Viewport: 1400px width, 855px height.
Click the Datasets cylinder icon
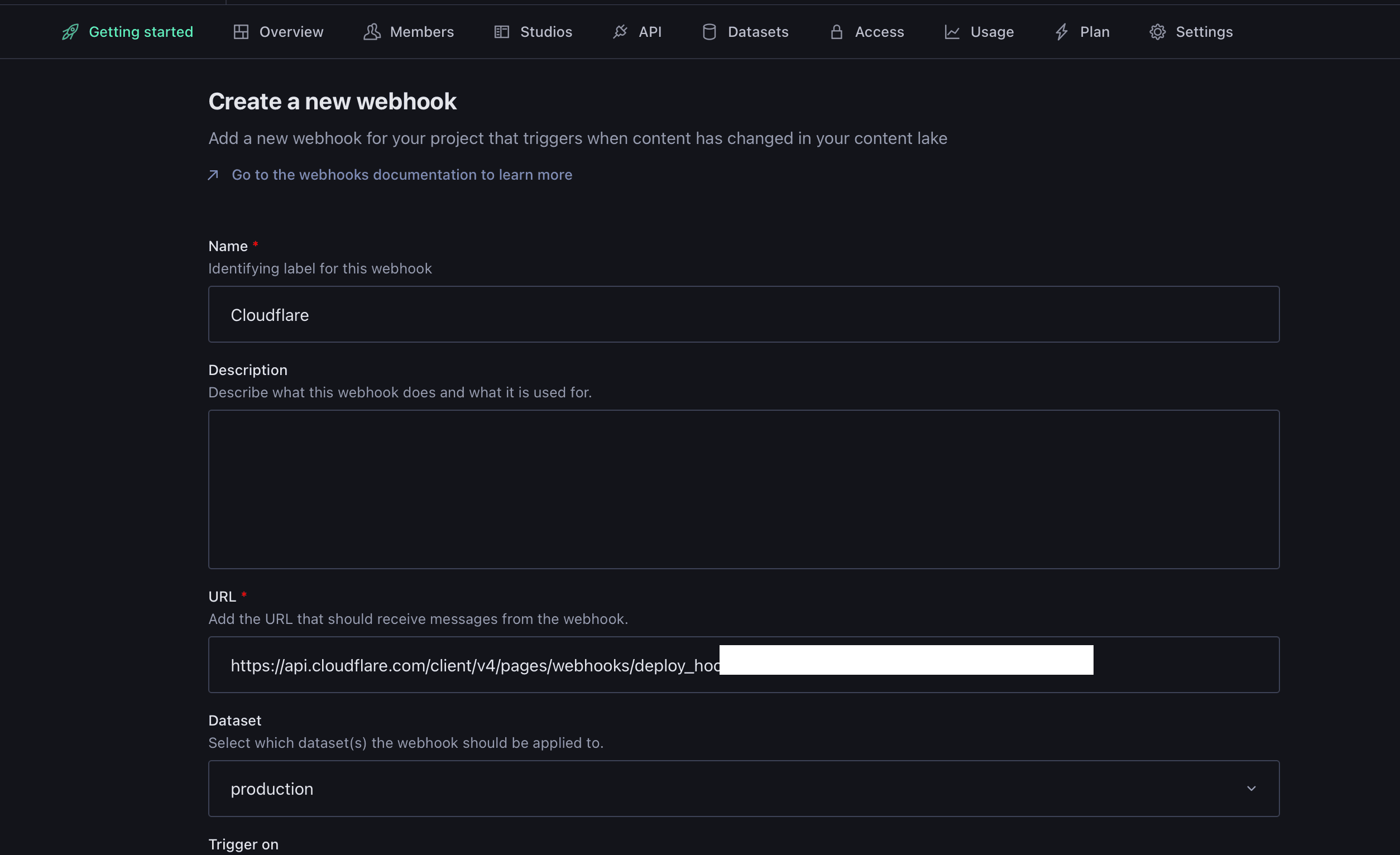[709, 32]
